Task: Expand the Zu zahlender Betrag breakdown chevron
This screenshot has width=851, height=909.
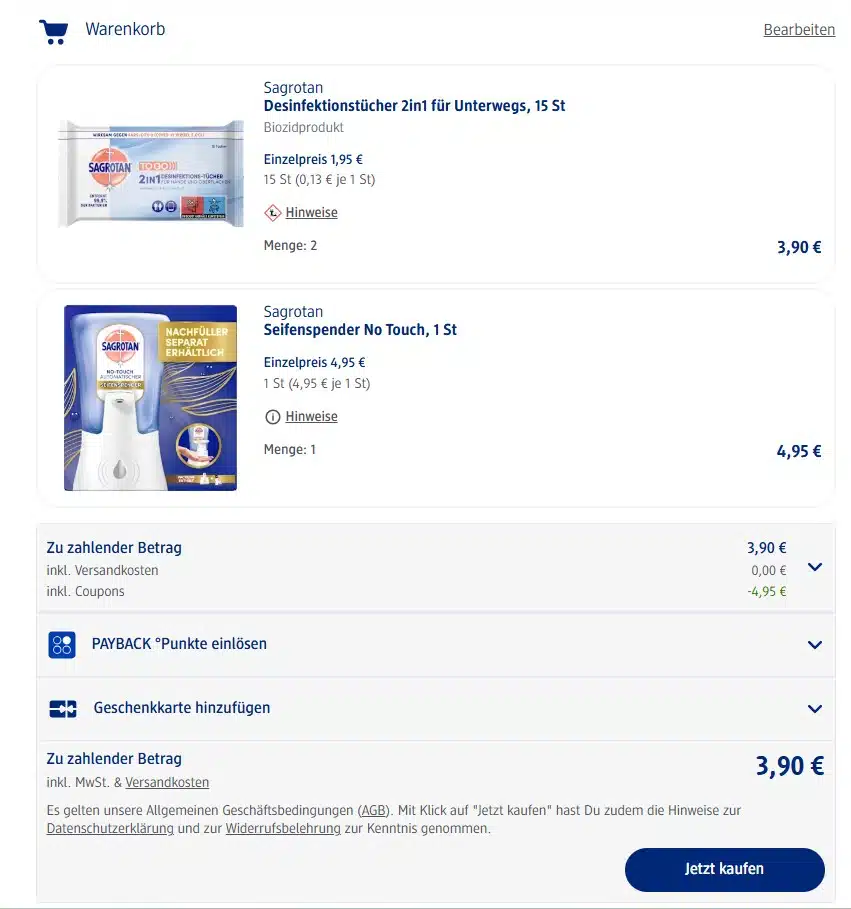Action: click(x=814, y=567)
